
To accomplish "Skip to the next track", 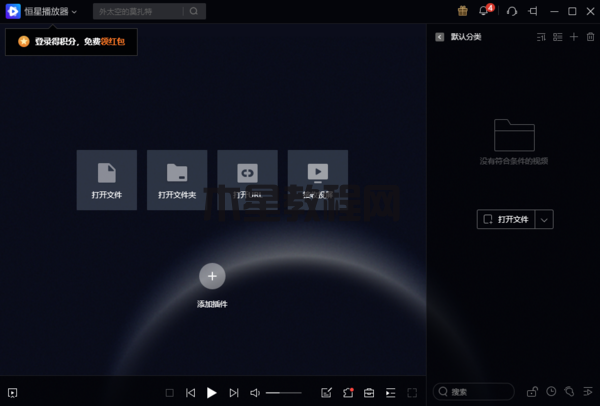I will [234, 393].
